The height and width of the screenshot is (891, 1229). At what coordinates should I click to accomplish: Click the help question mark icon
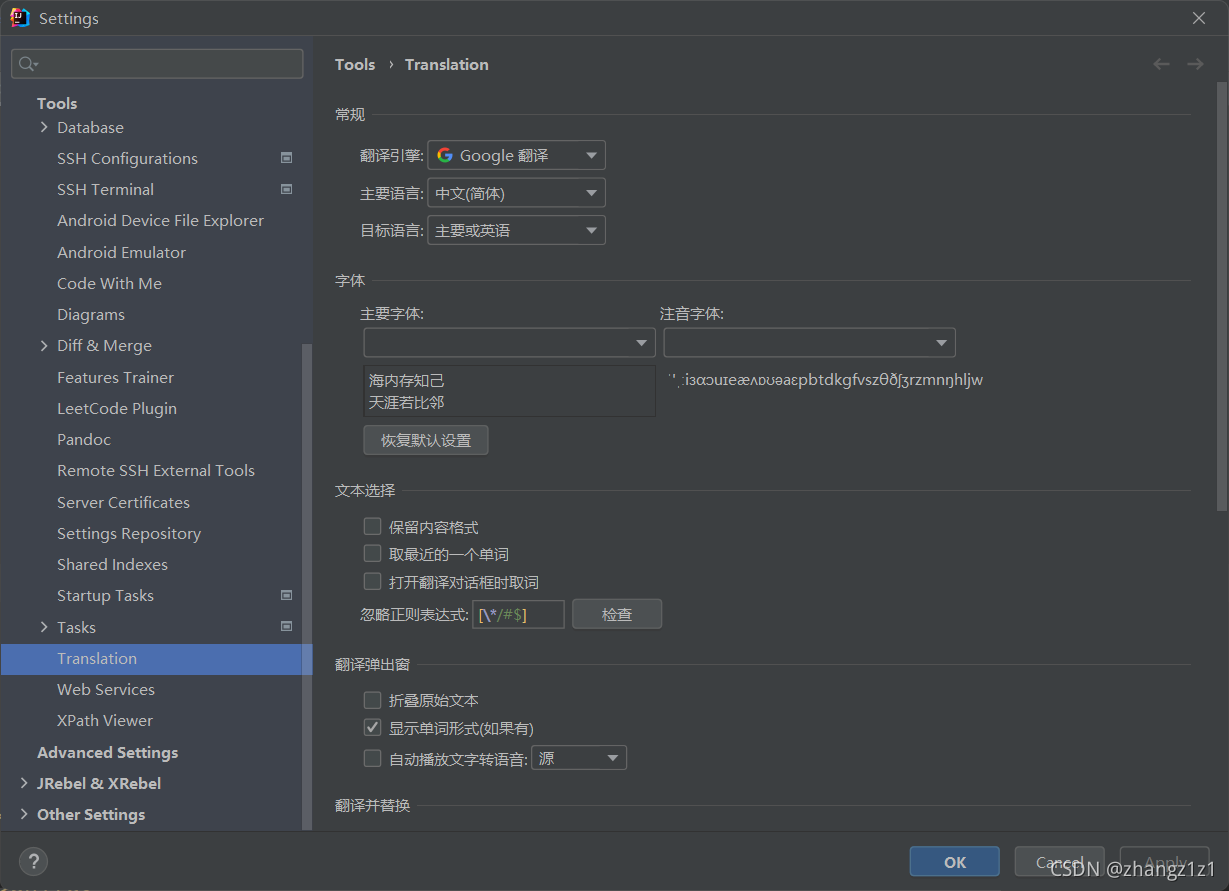click(33, 861)
